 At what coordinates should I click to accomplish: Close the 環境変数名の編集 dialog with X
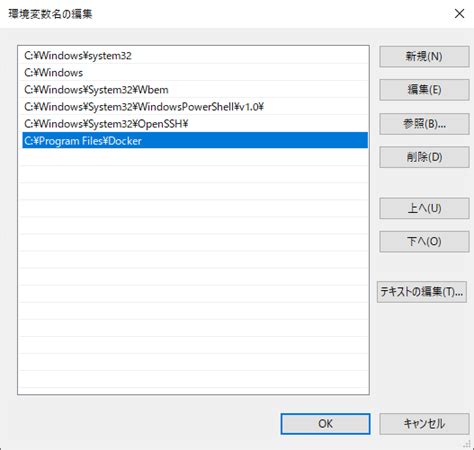[459, 14]
